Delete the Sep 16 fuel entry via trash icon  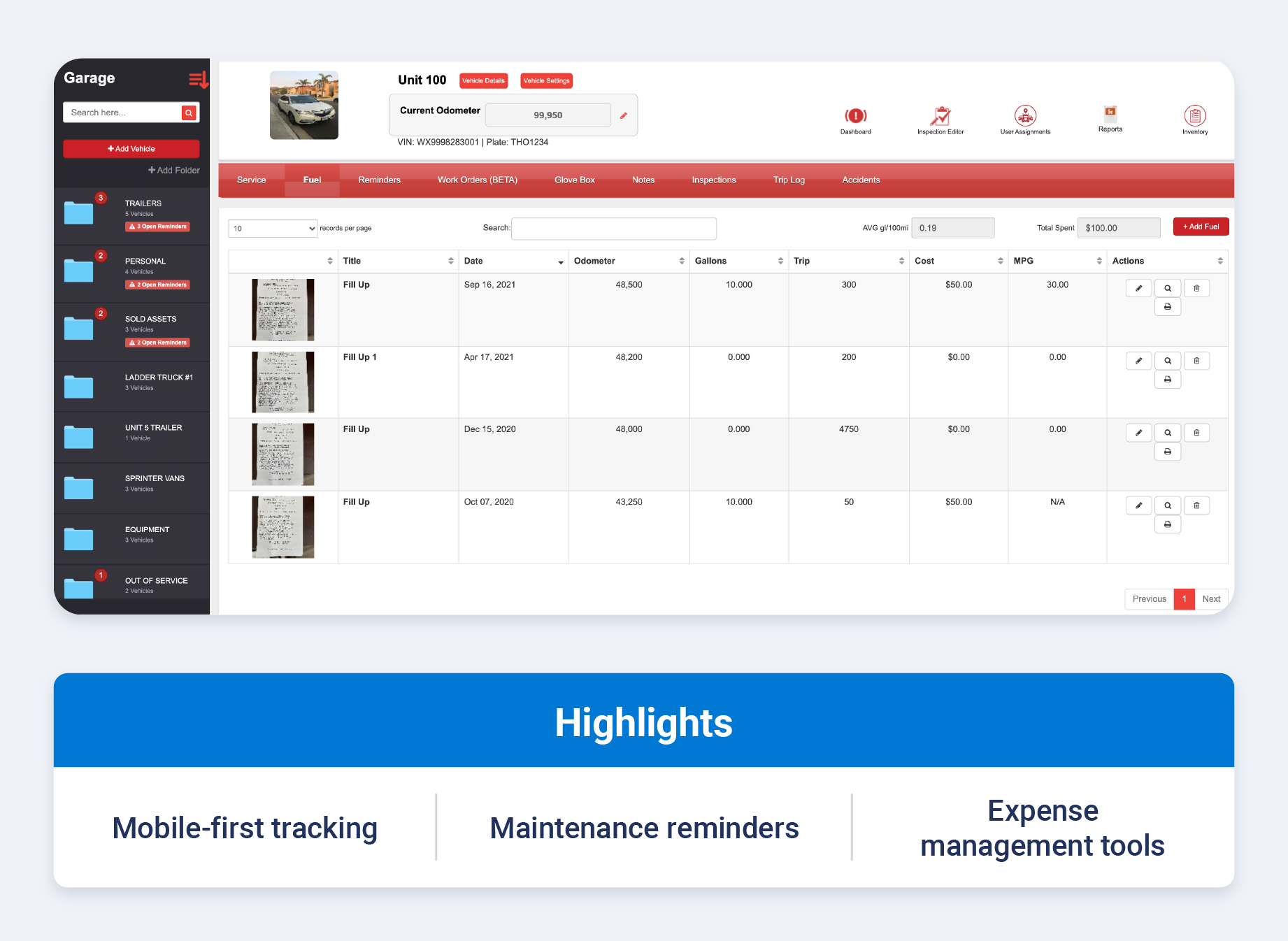1196,287
